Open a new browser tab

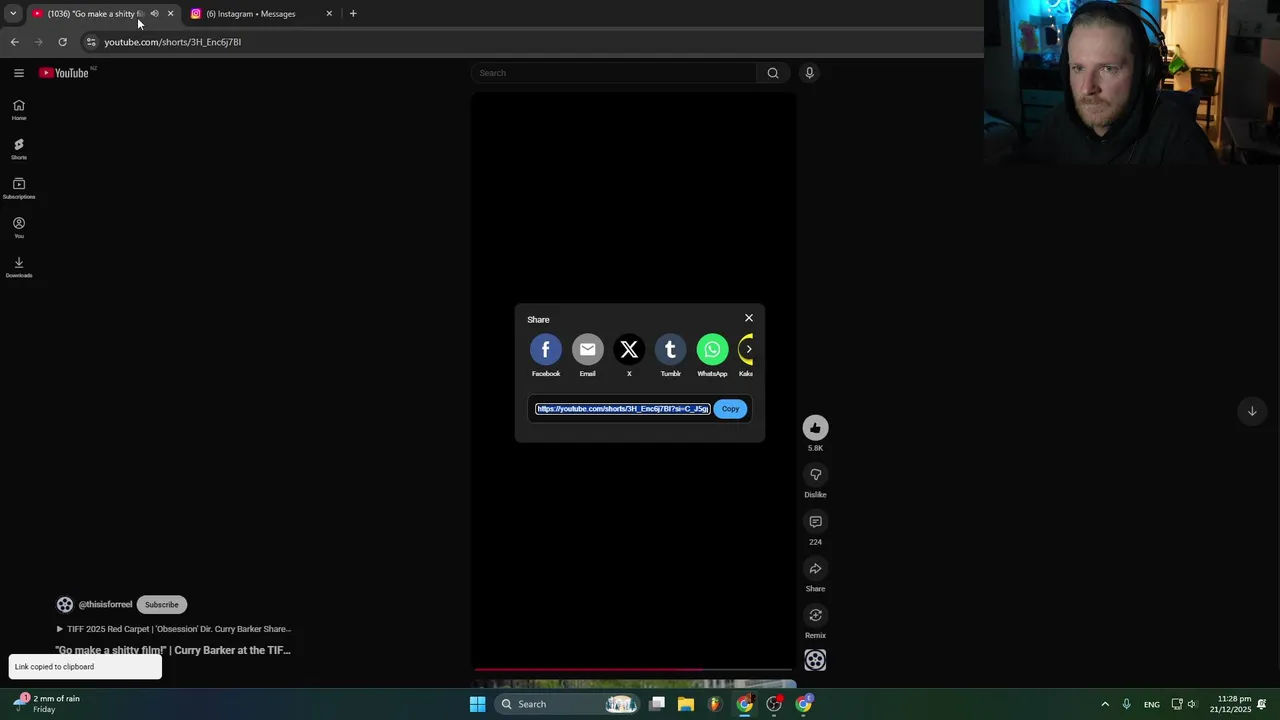point(353,14)
